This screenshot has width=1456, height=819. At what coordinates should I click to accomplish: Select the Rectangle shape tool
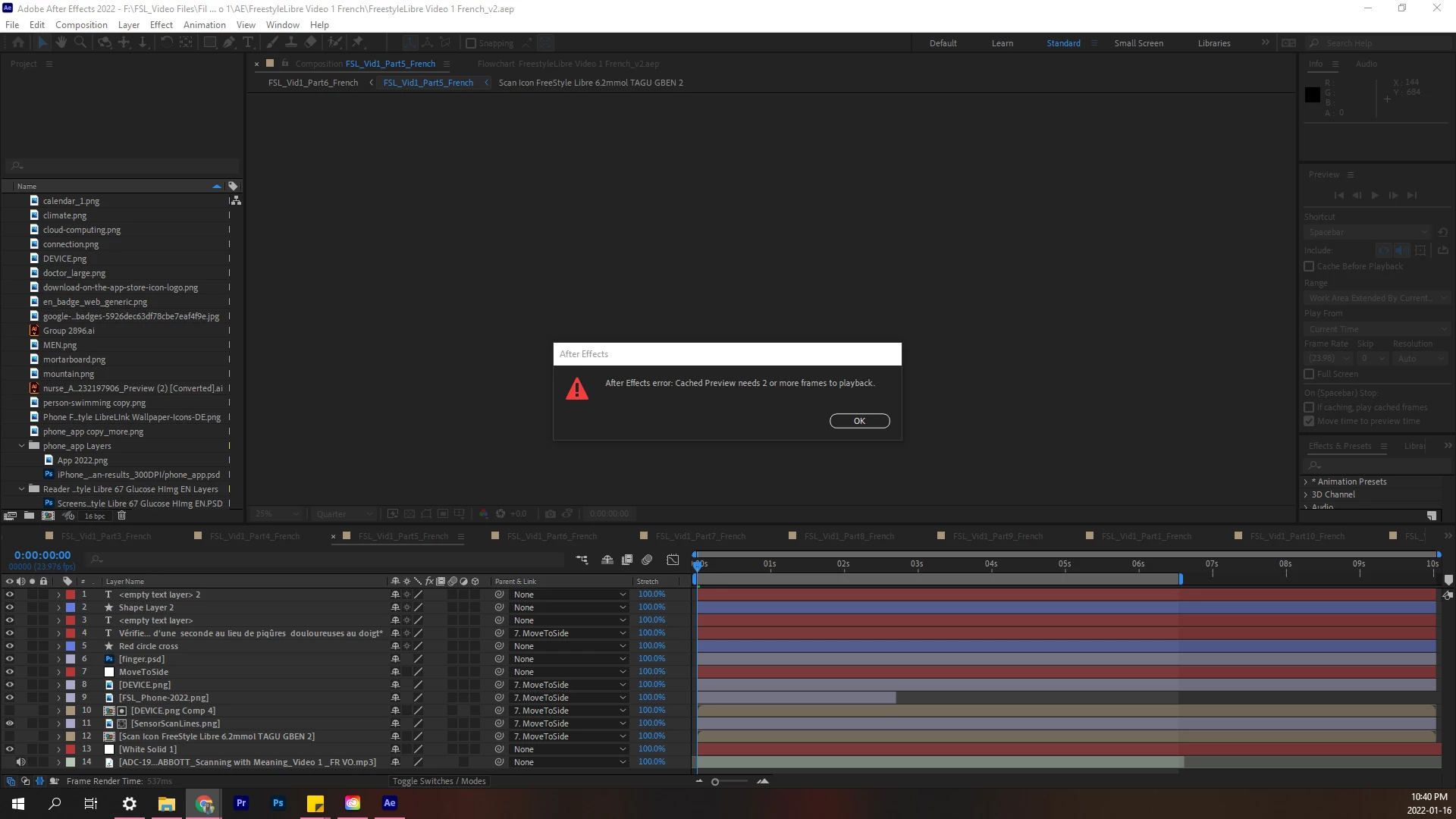[209, 43]
